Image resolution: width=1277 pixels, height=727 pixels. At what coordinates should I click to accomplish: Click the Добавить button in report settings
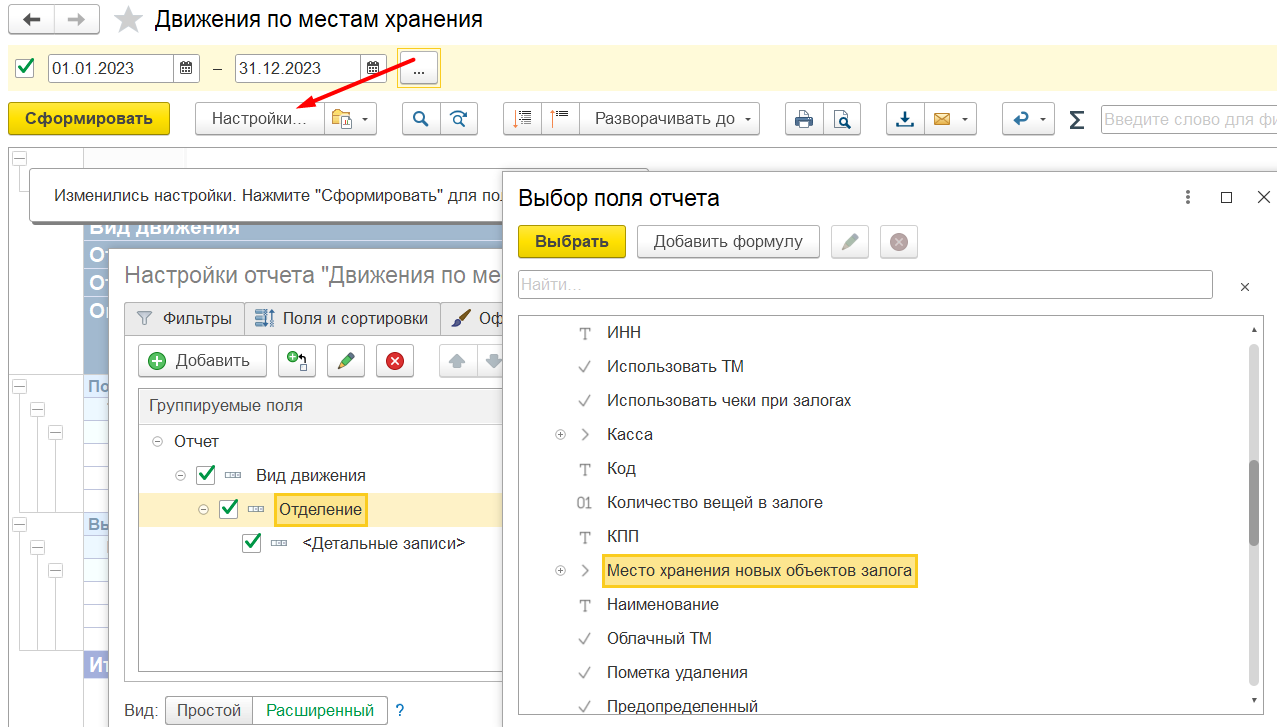click(x=203, y=361)
